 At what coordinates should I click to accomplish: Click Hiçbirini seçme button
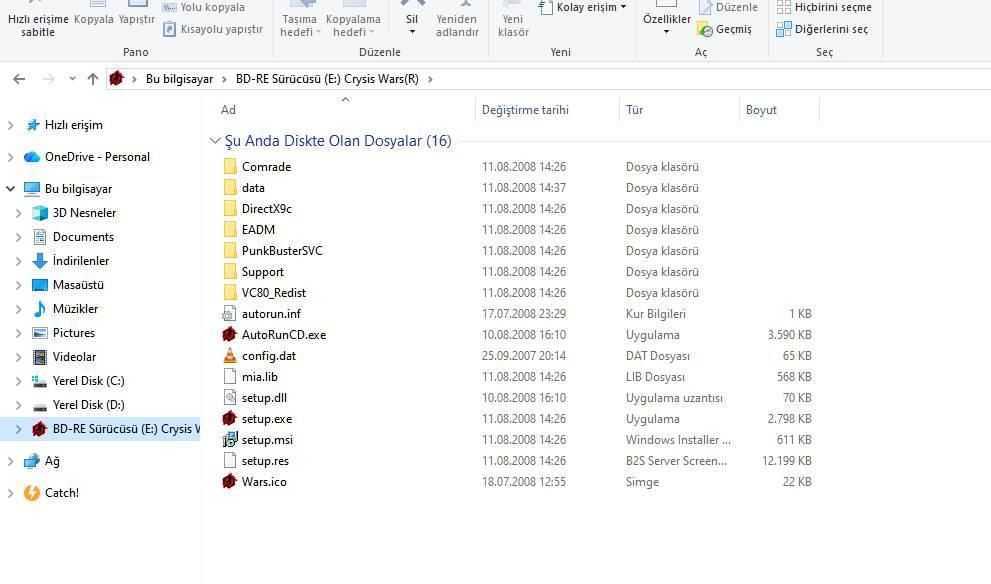pos(824,8)
